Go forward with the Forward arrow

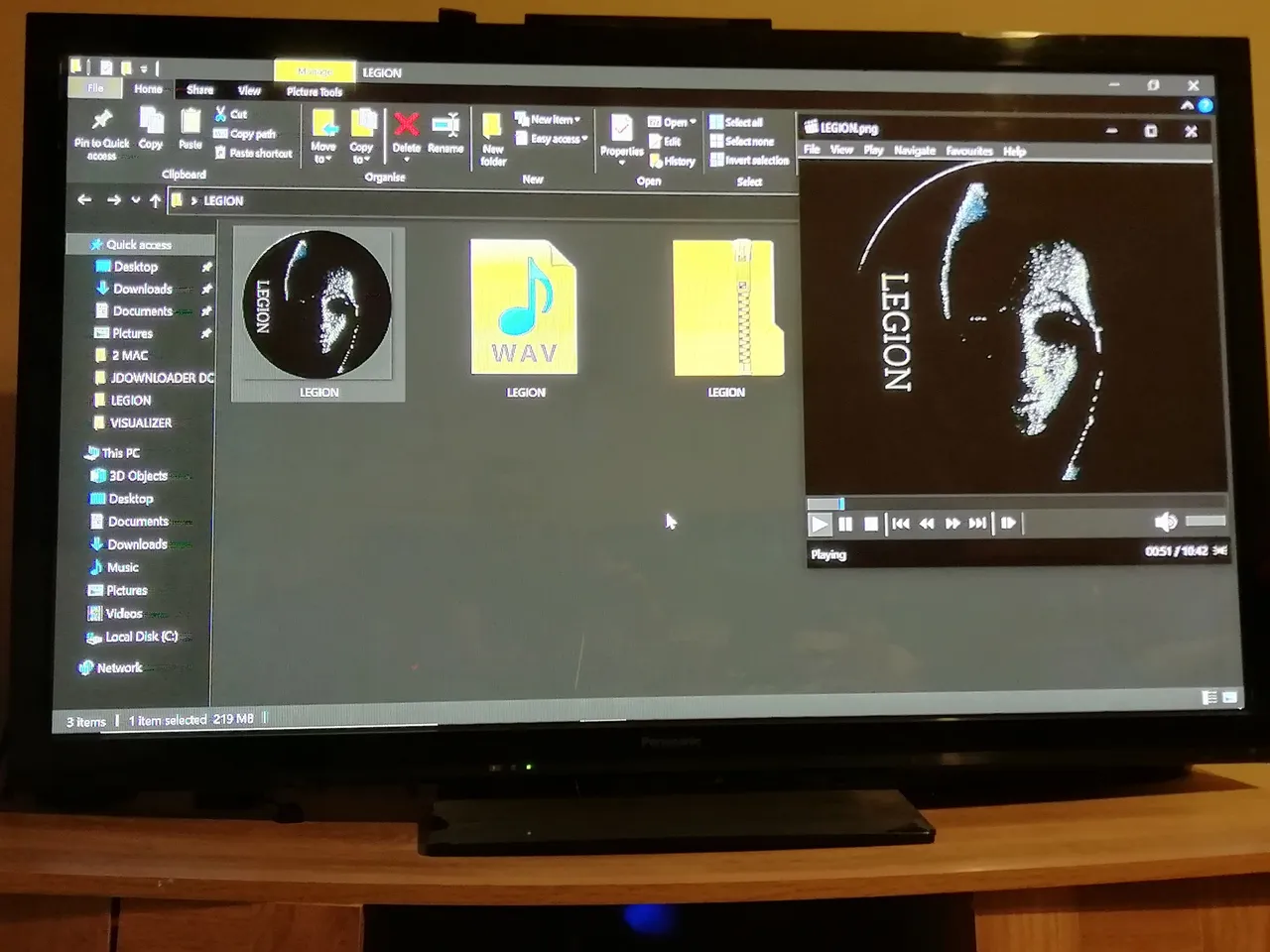[x=114, y=200]
